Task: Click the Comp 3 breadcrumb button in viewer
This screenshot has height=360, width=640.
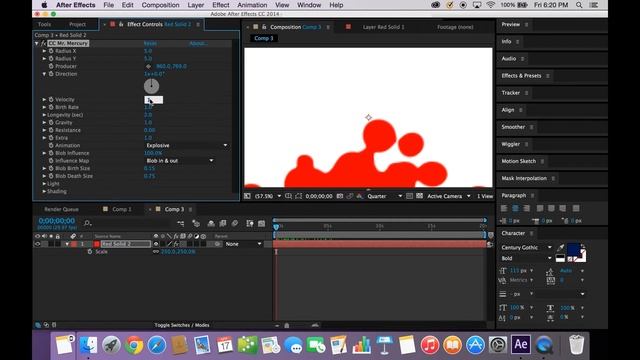Action: tap(264, 38)
